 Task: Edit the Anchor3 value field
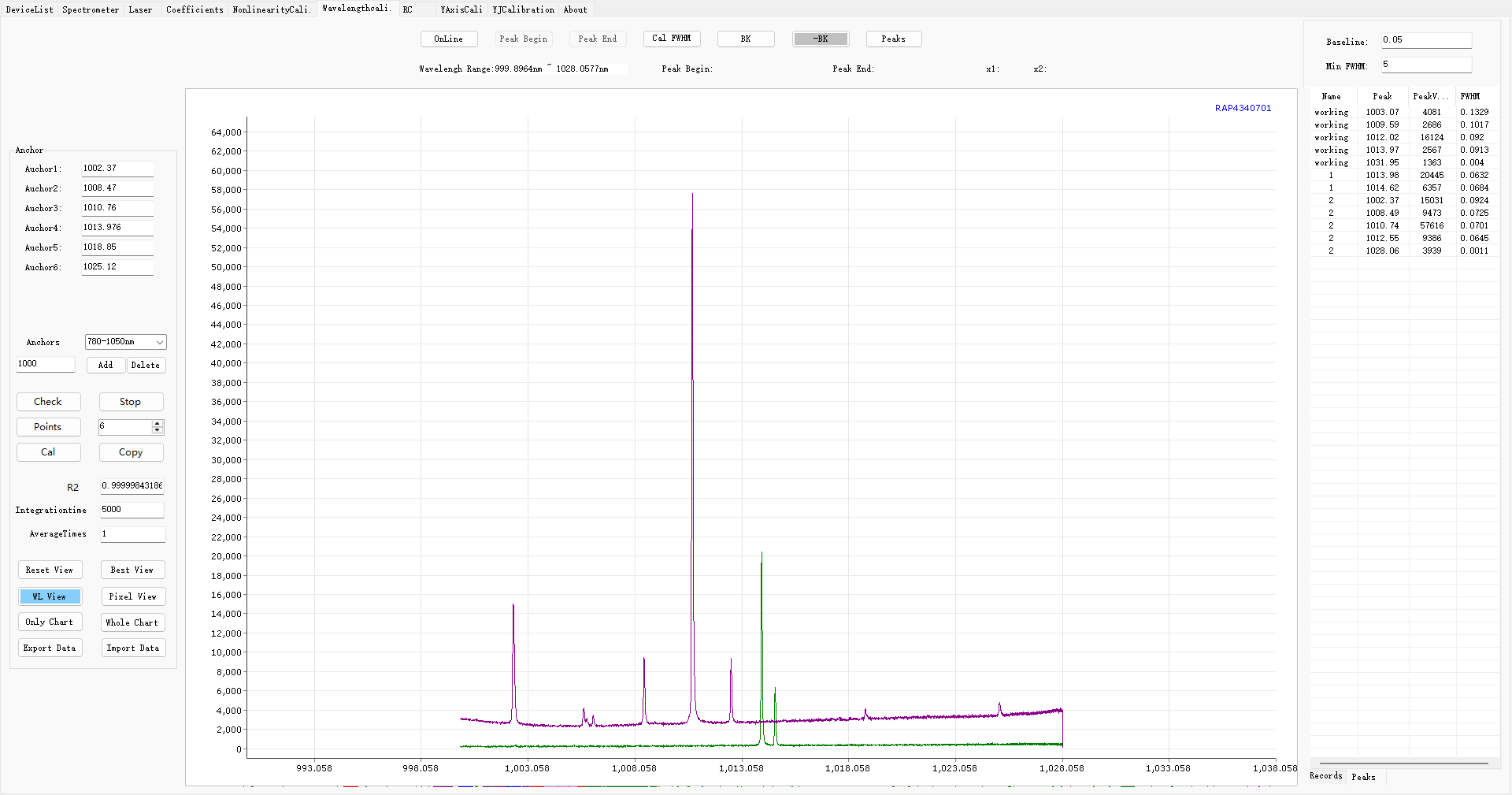117,208
